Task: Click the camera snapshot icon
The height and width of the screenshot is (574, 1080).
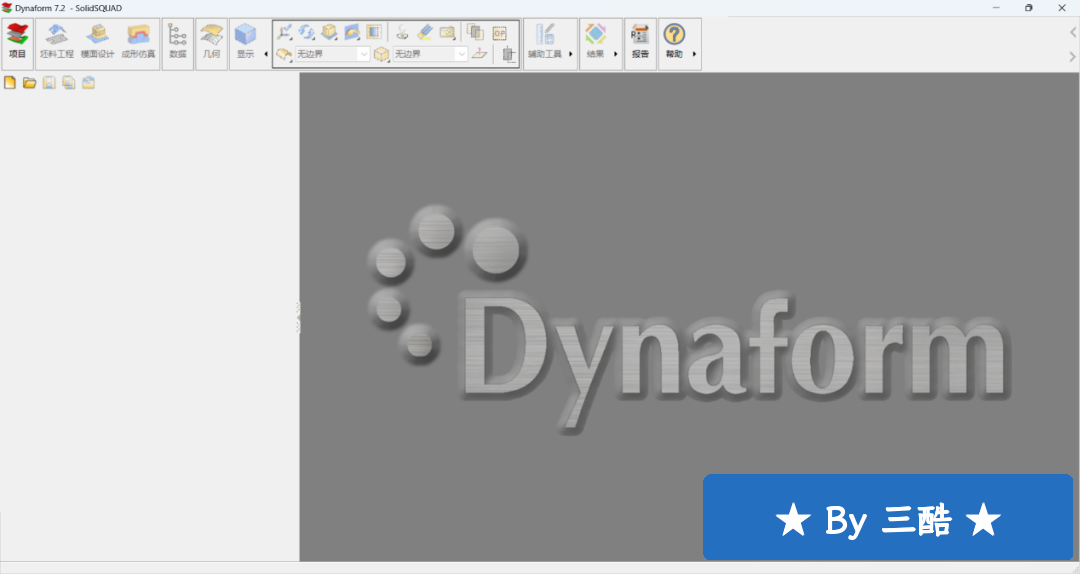Action: [448, 32]
